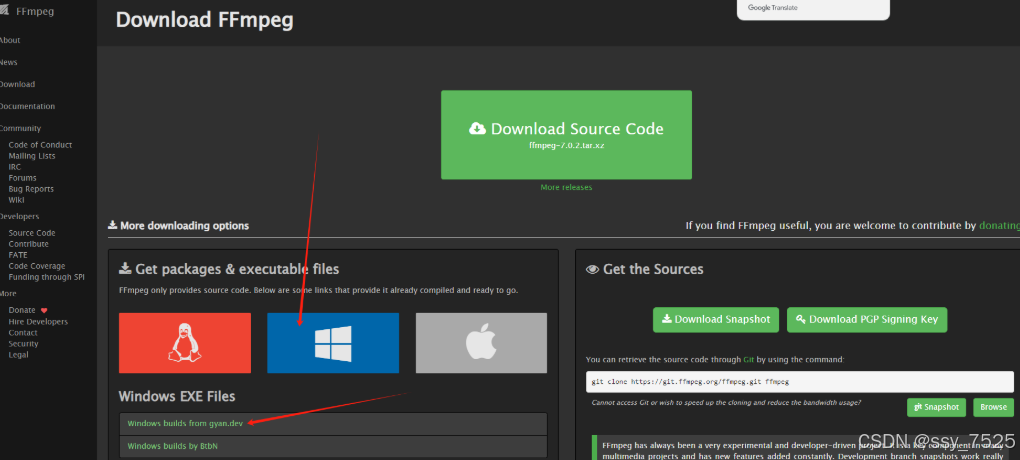Click the More downloading options heading

point(178,226)
